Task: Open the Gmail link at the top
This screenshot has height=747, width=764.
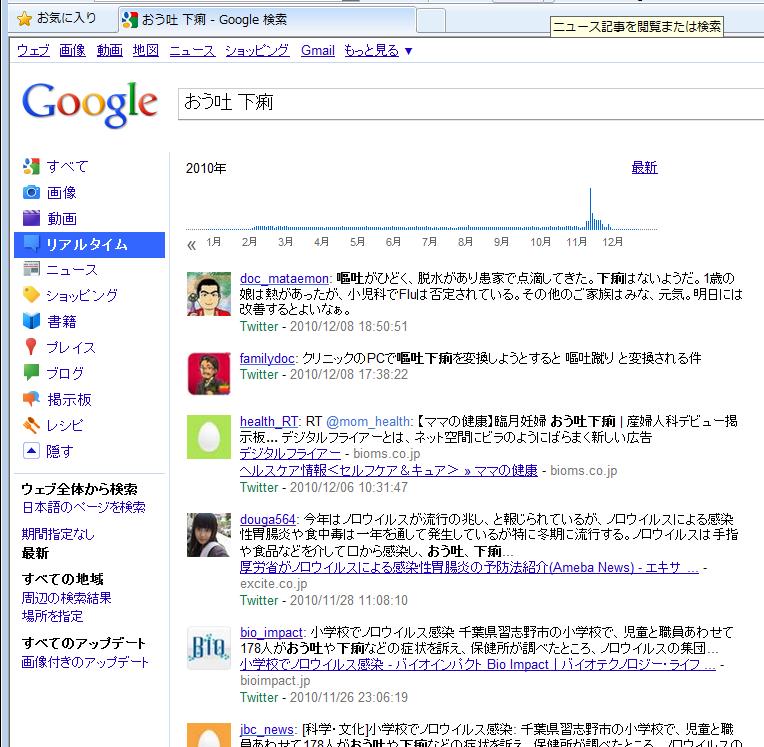Action: [318, 50]
